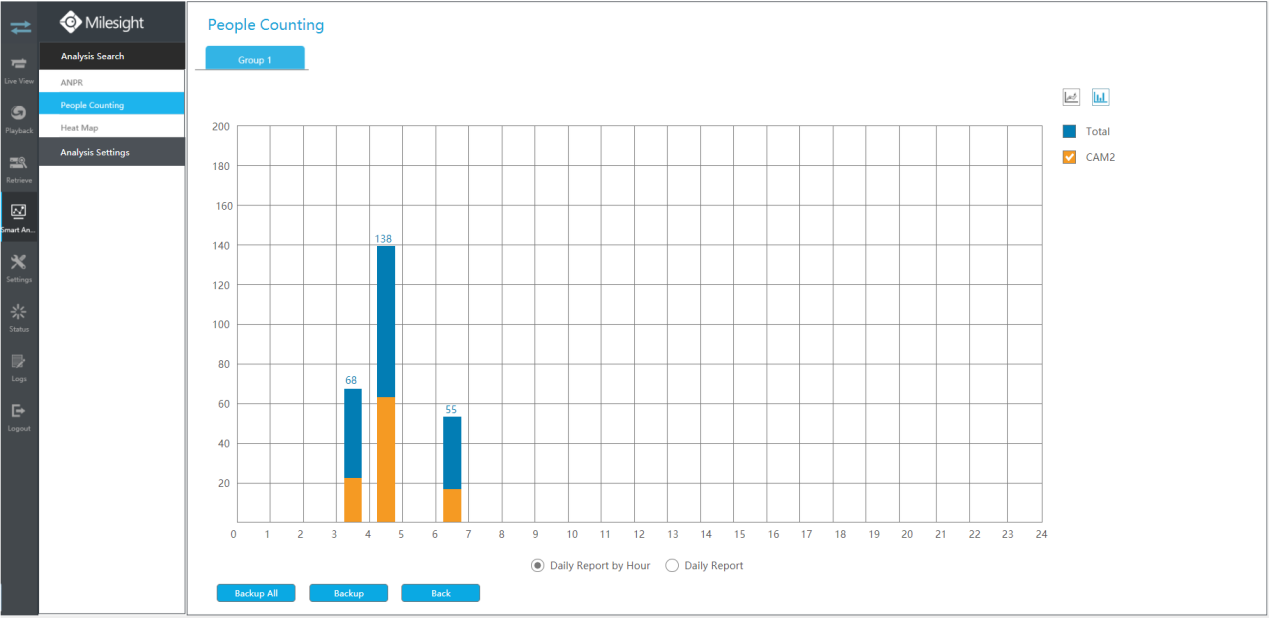This screenshot has width=1269, height=618.
Task: Click the People Counting page heading
Action: 266,25
